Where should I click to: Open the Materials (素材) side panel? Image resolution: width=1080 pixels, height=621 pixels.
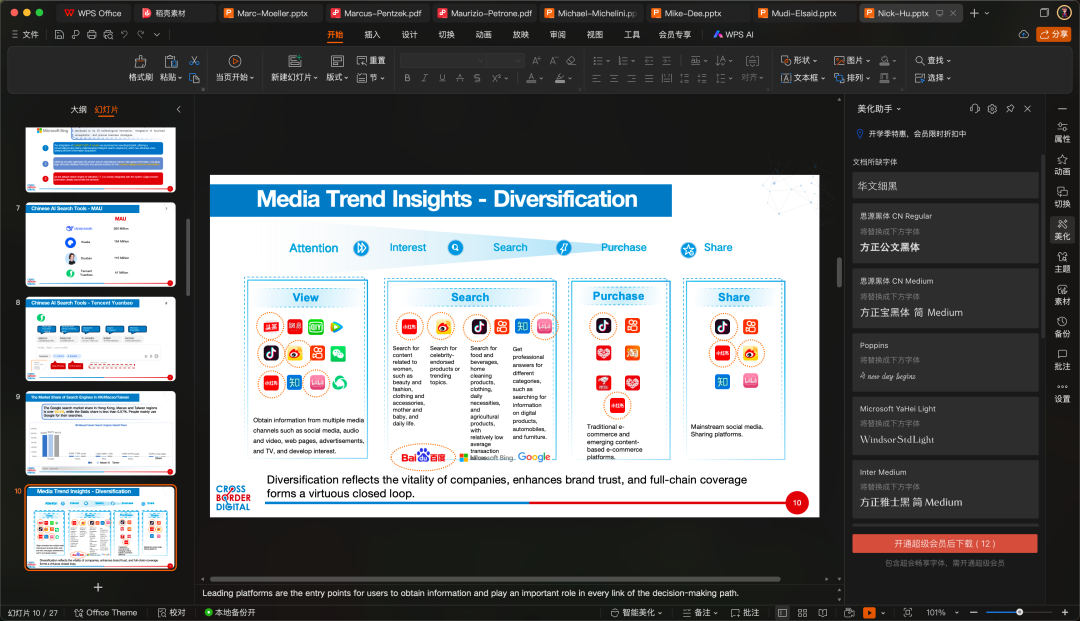(x=1062, y=295)
